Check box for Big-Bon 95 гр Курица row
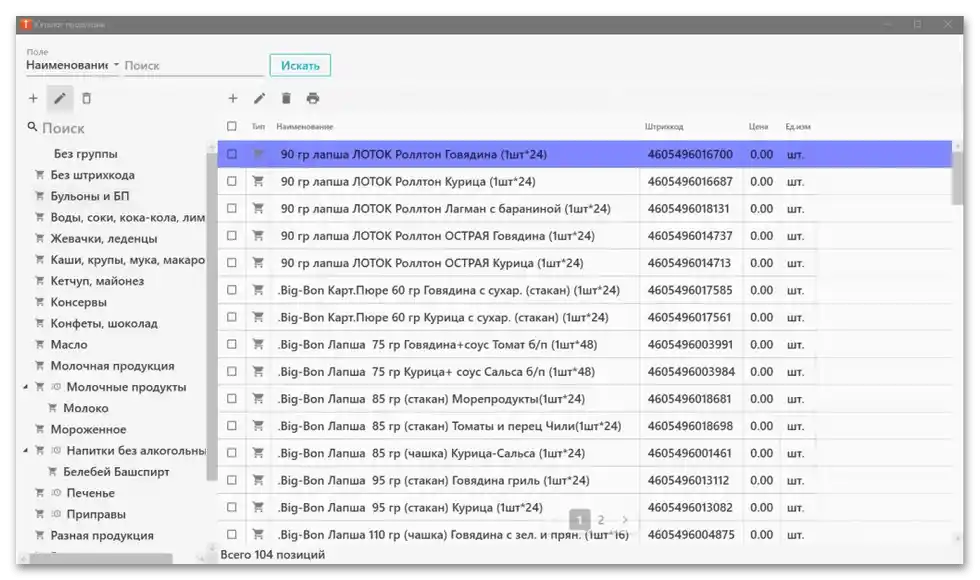The image size is (980, 580). [232, 508]
